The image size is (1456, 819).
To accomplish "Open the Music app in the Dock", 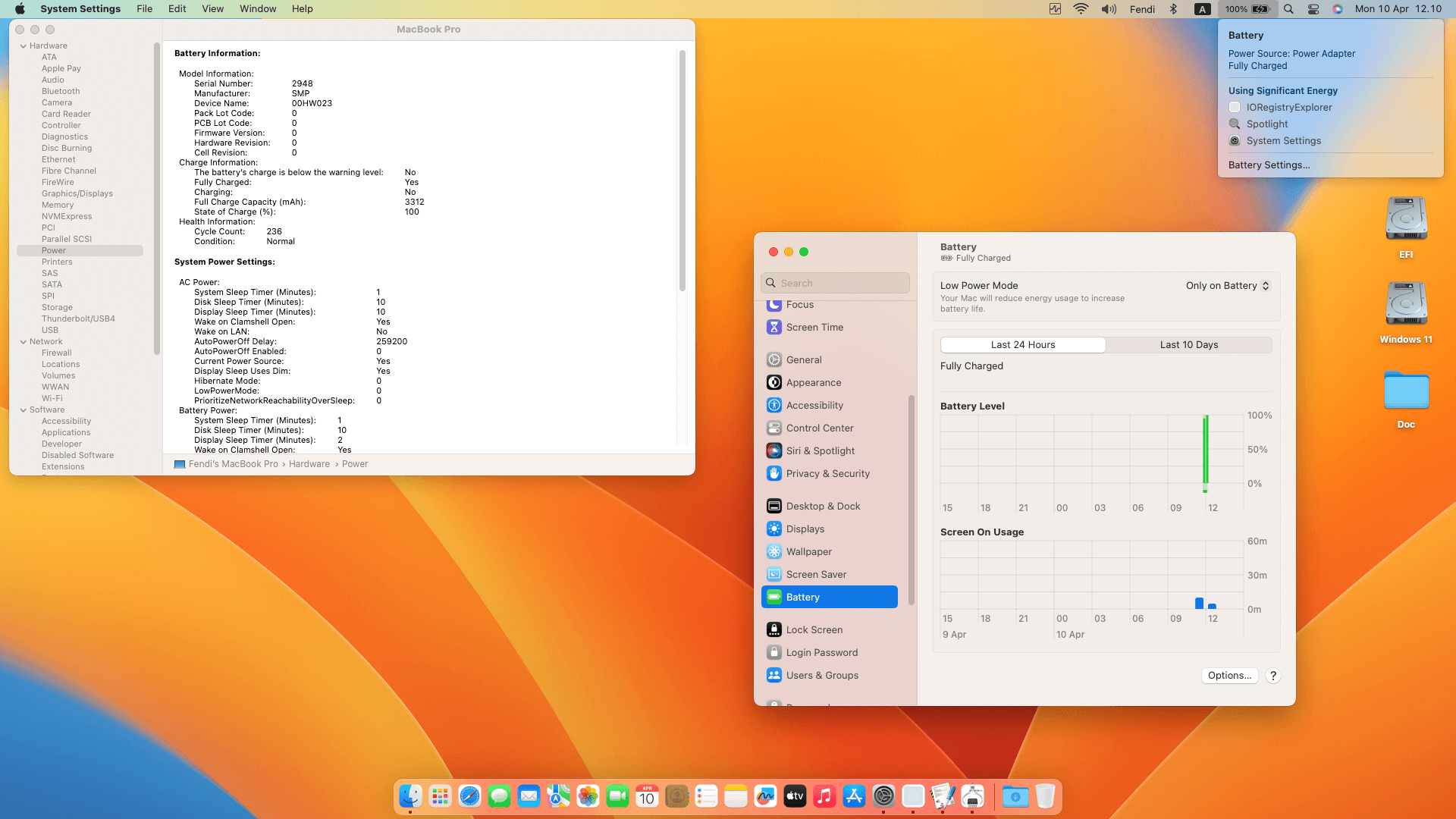I will 824,796.
